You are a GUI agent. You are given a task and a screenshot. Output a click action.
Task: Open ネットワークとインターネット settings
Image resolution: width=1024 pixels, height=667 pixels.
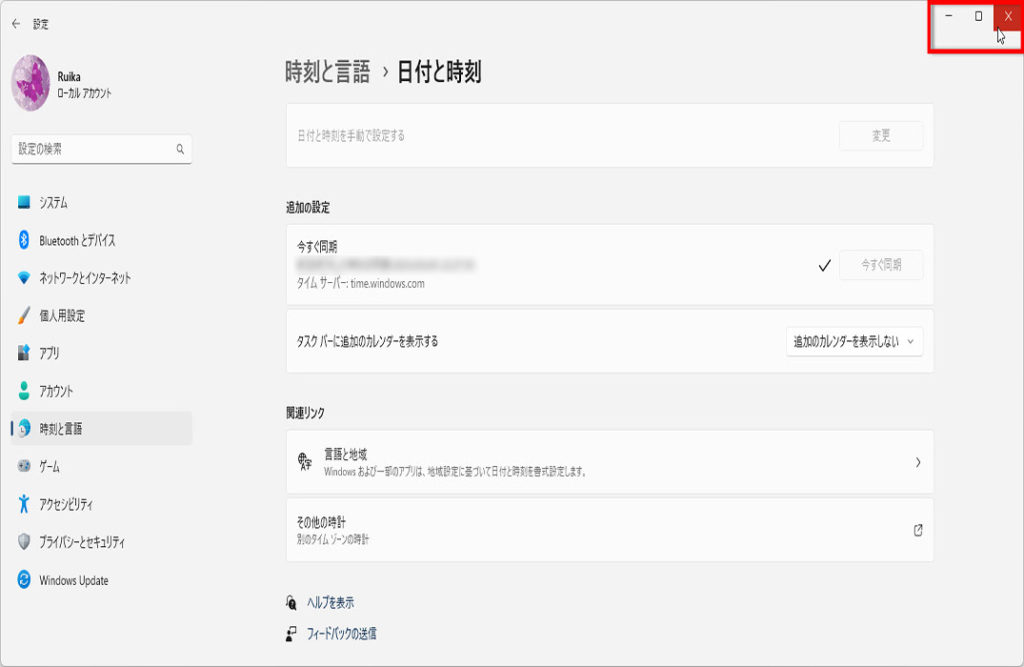[x=84, y=278]
